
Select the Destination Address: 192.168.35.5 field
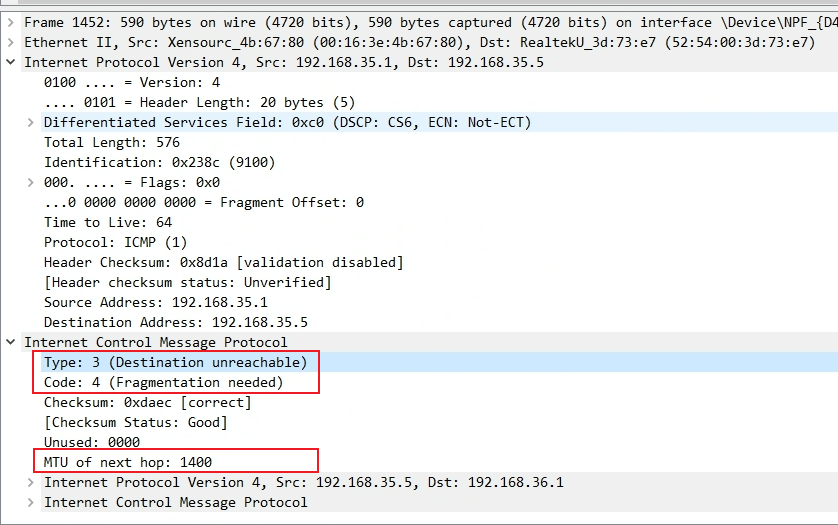tap(175, 322)
